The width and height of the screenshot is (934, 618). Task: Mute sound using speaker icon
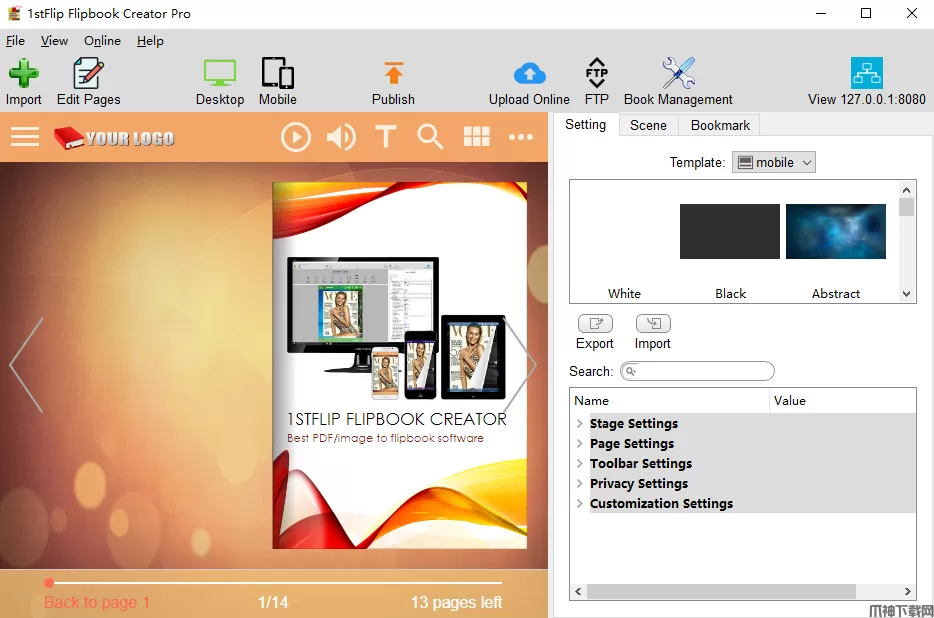tap(341, 137)
